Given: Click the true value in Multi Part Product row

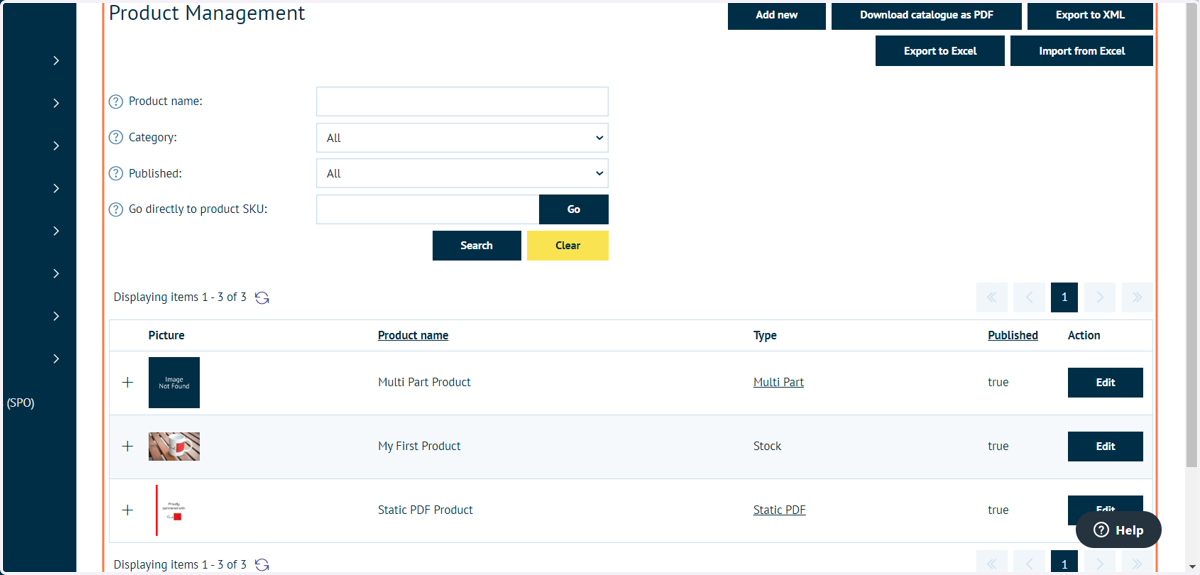Looking at the screenshot, I should 998,382.
